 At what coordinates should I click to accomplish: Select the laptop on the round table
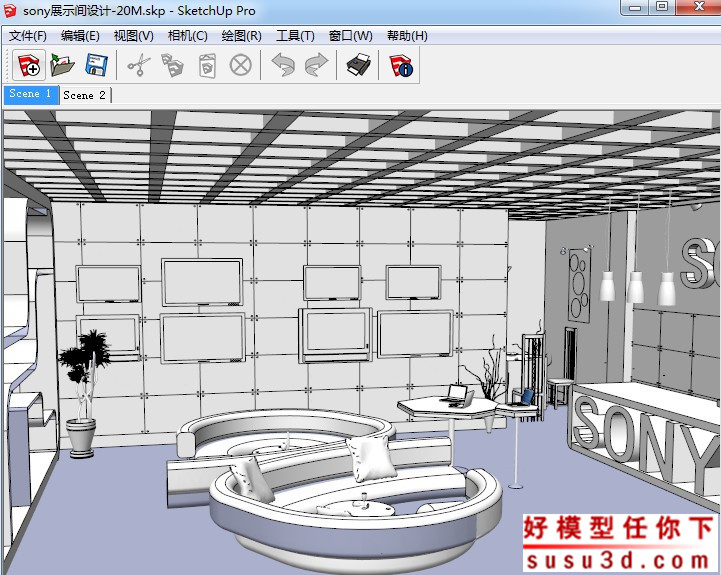459,396
